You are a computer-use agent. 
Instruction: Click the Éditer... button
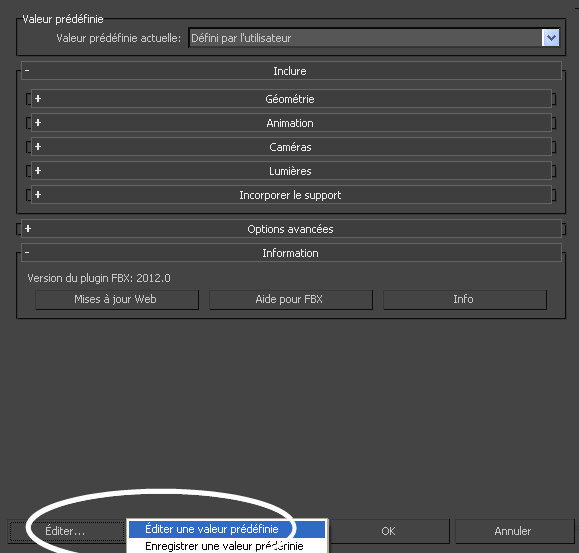(65, 531)
